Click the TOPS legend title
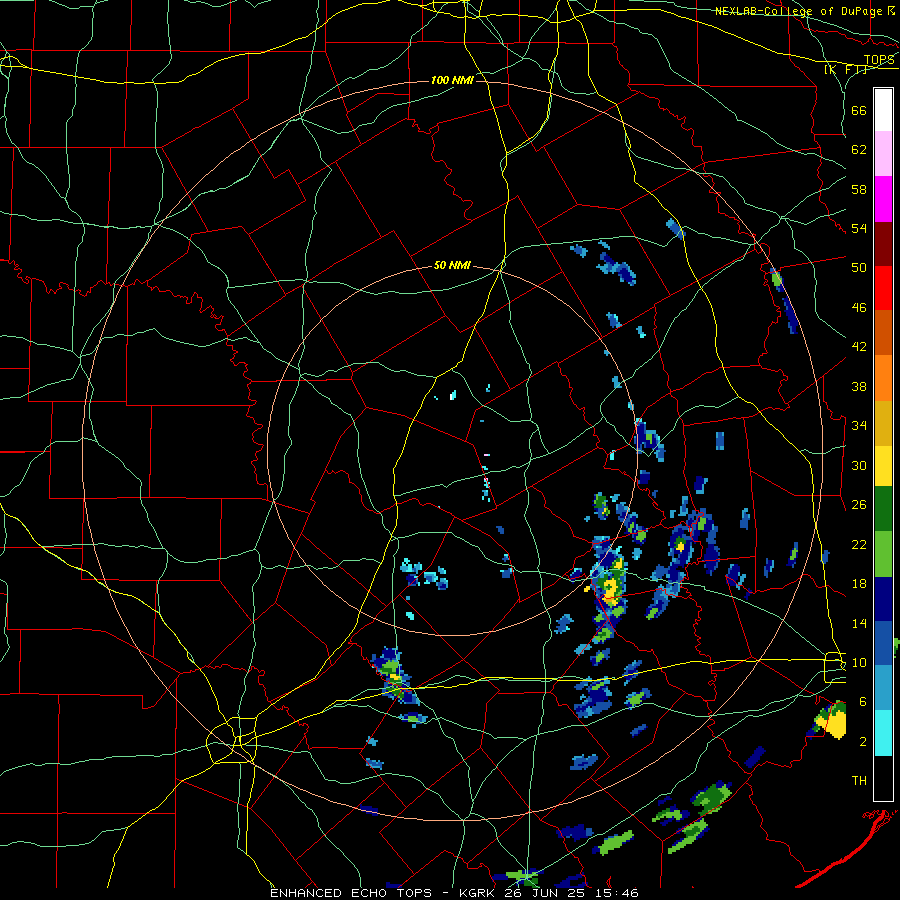 click(879, 60)
